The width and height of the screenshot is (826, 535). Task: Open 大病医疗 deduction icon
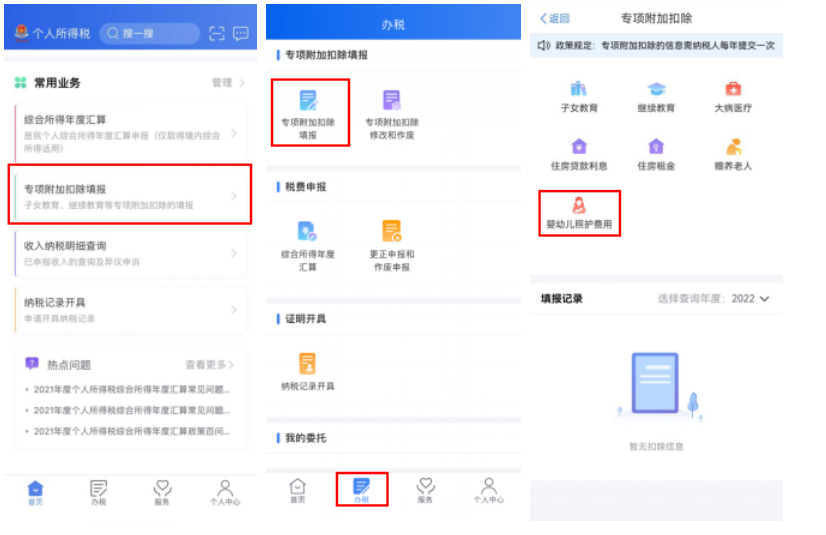click(x=733, y=95)
